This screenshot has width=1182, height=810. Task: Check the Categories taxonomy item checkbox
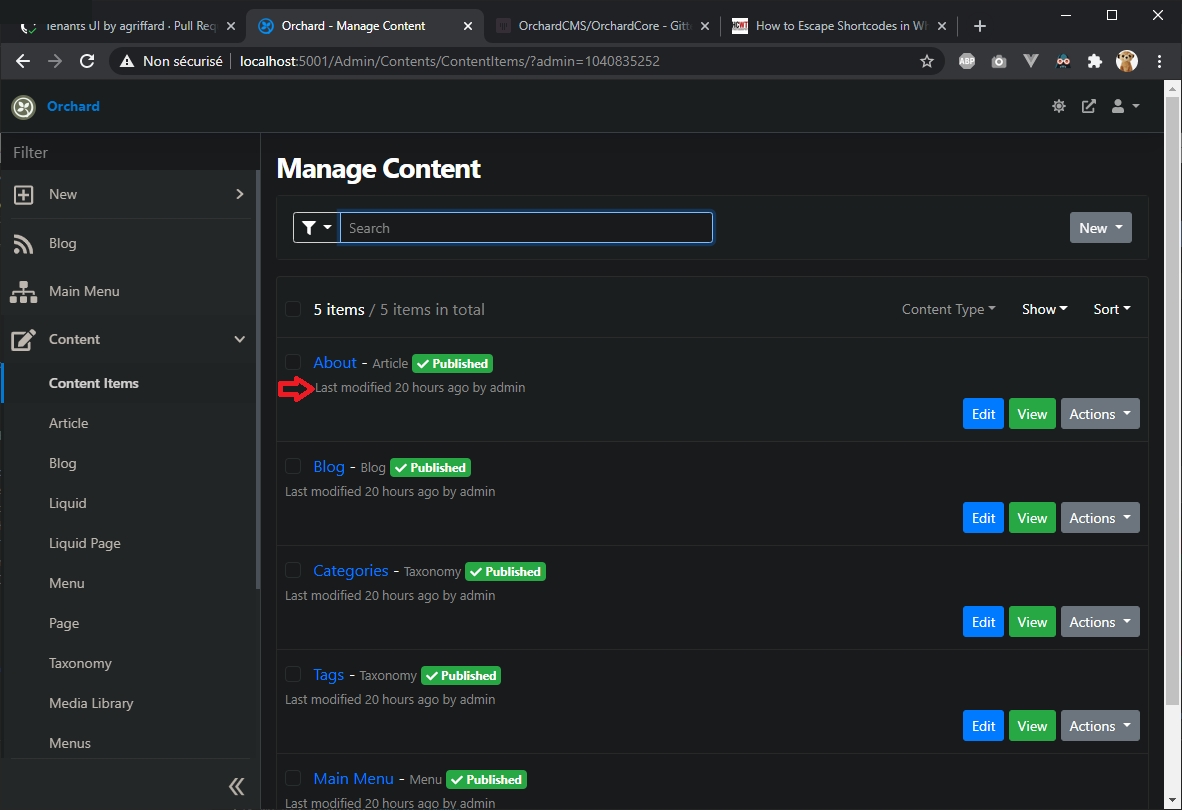point(293,570)
